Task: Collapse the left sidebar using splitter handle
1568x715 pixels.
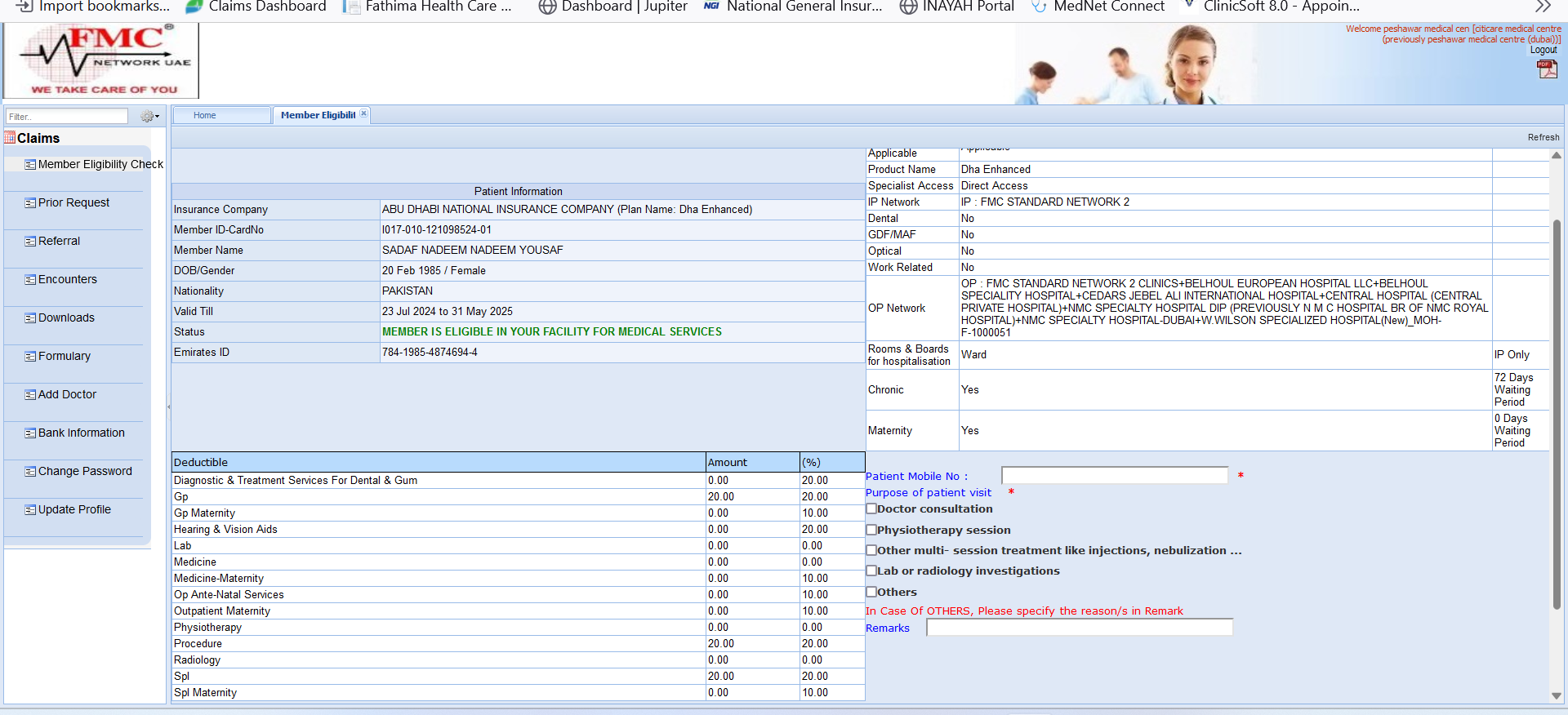Action: pyautogui.click(x=168, y=406)
